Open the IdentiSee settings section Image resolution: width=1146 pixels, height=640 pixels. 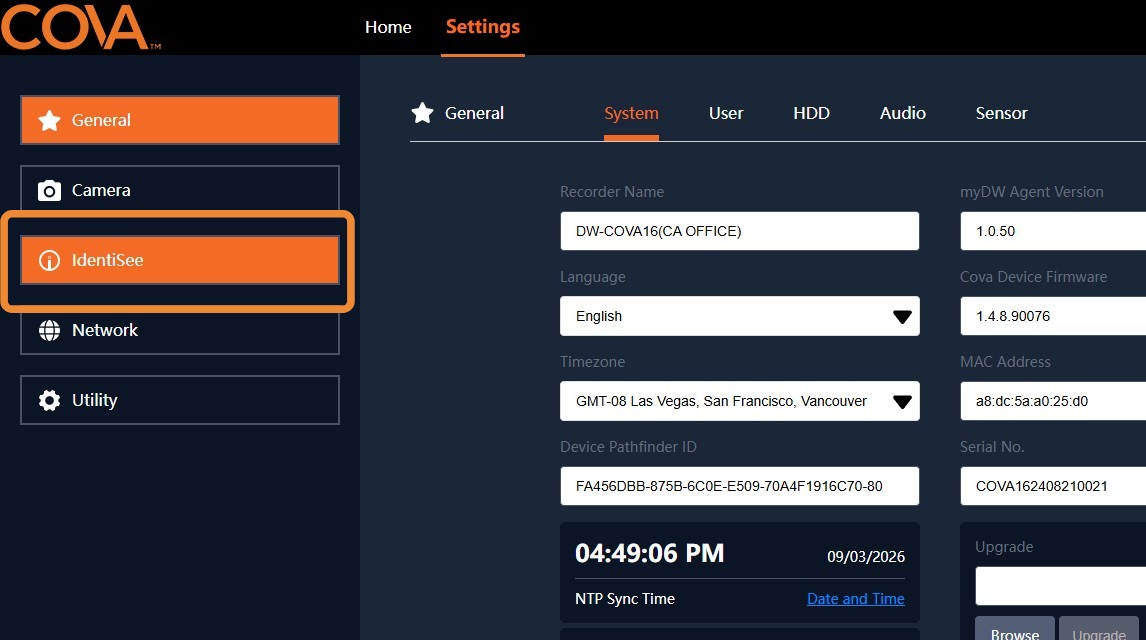coord(180,260)
